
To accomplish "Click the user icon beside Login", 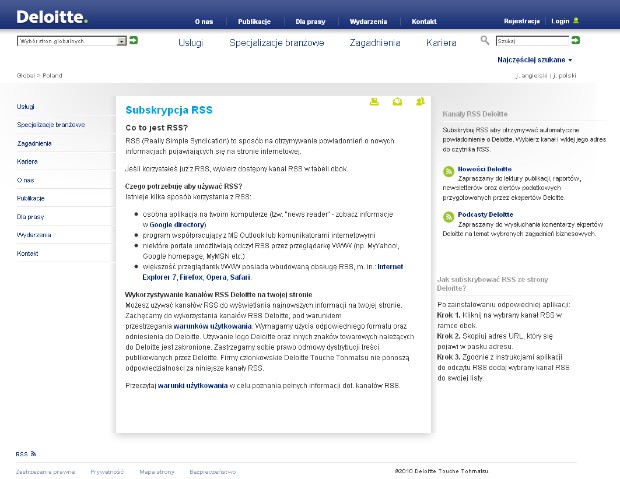I will tap(576, 21).
